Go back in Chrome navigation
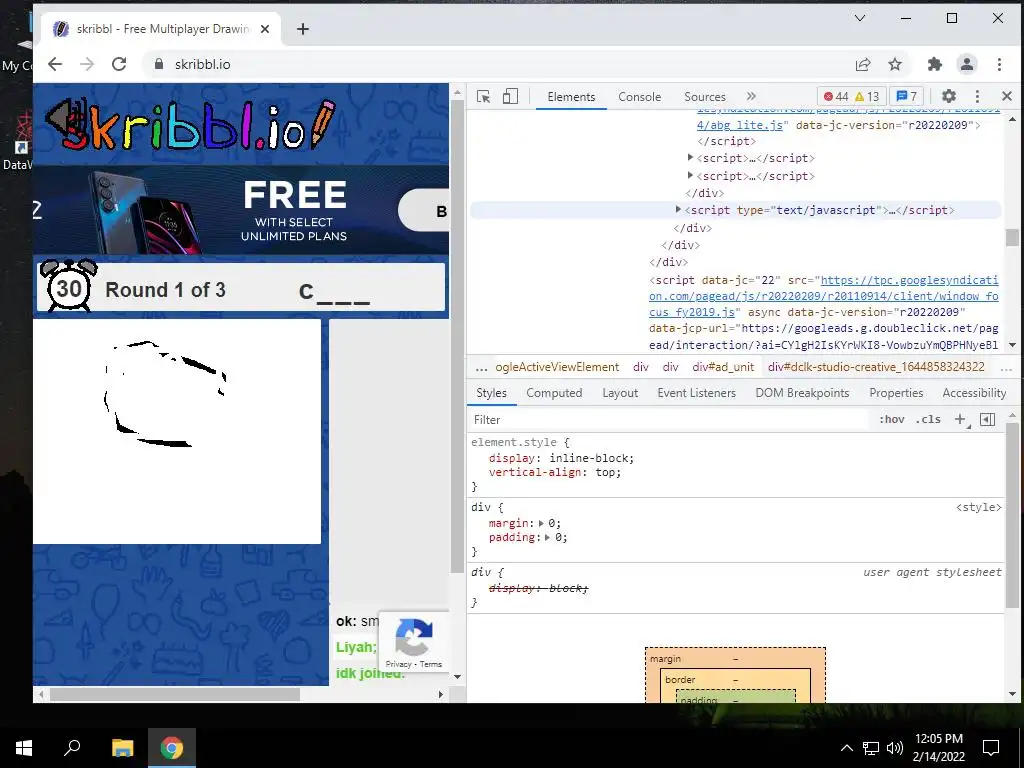The image size is (1024, 768). (x=55, y=64)
